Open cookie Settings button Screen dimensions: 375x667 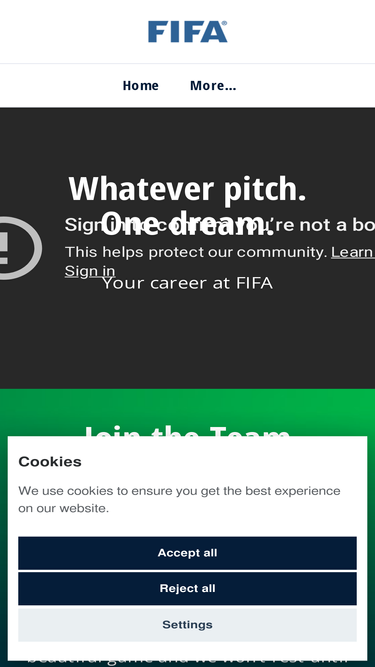[x=188, y=625]
